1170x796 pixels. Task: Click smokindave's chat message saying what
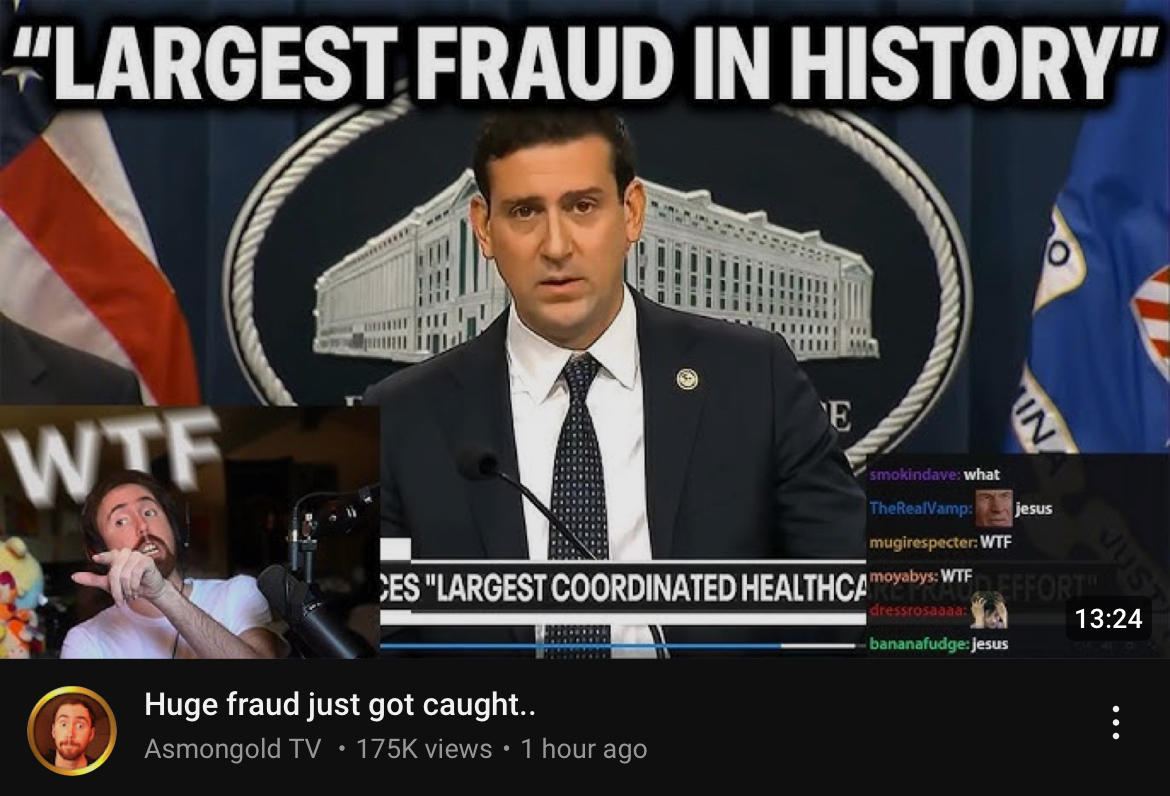[x=934, y=474]
